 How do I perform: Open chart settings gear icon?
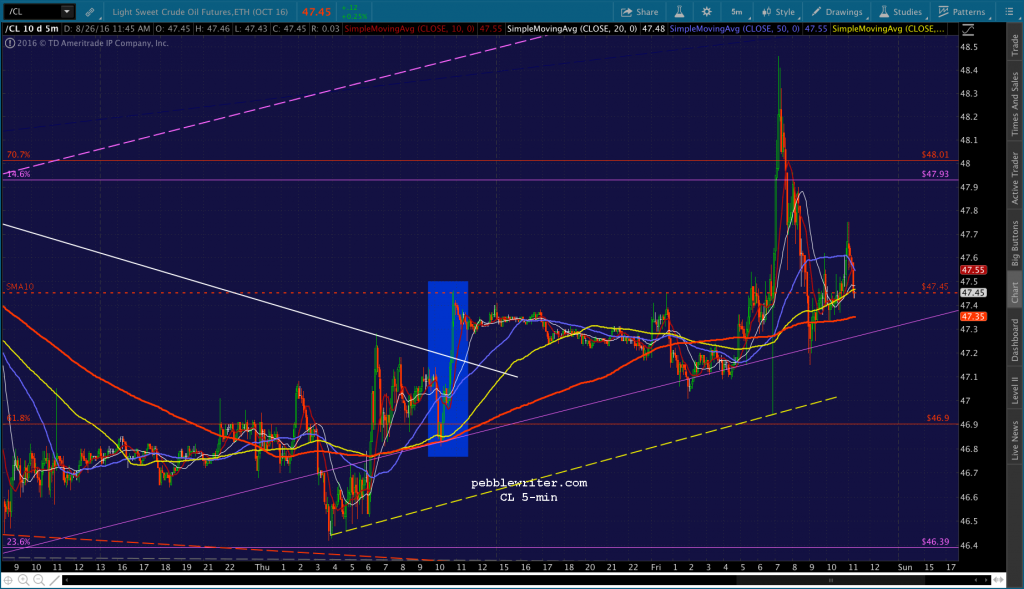pos(707,12)
